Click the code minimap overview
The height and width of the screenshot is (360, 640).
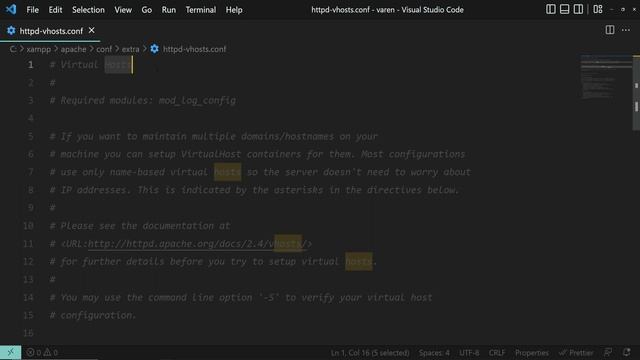(606, 77)
